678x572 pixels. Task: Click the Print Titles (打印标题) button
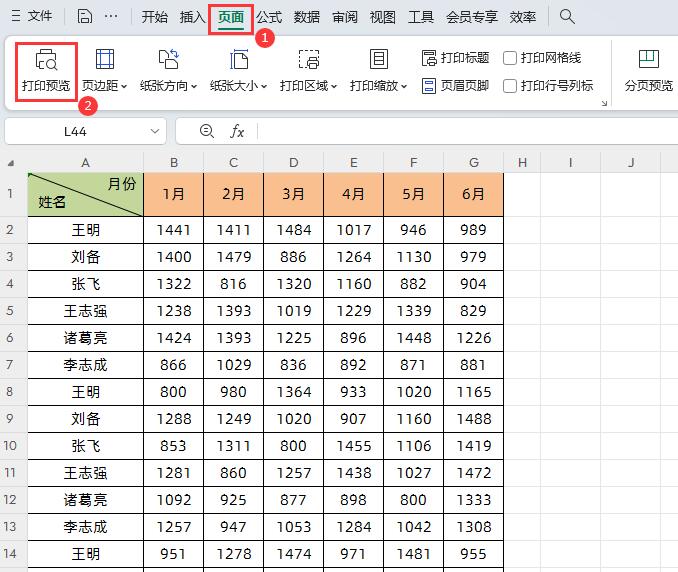455,59
